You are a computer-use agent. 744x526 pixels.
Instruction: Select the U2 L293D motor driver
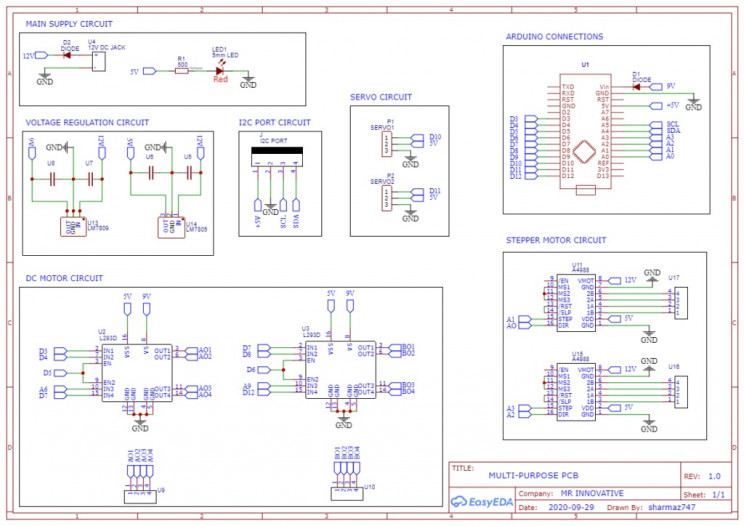(x=137, y=373)
